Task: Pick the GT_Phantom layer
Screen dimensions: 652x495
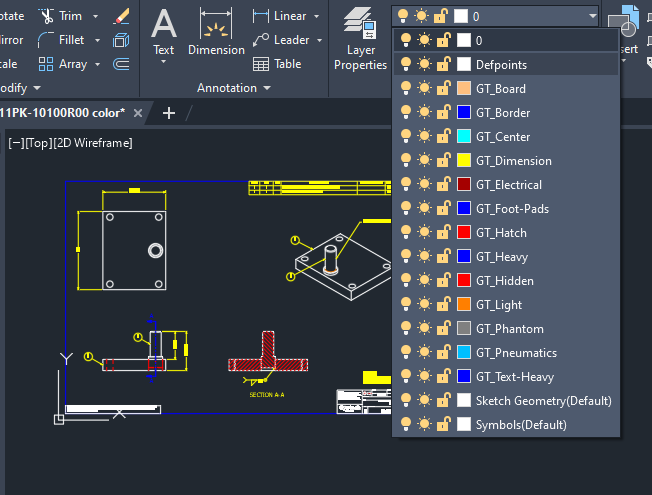Action: [x=506, y=328]
